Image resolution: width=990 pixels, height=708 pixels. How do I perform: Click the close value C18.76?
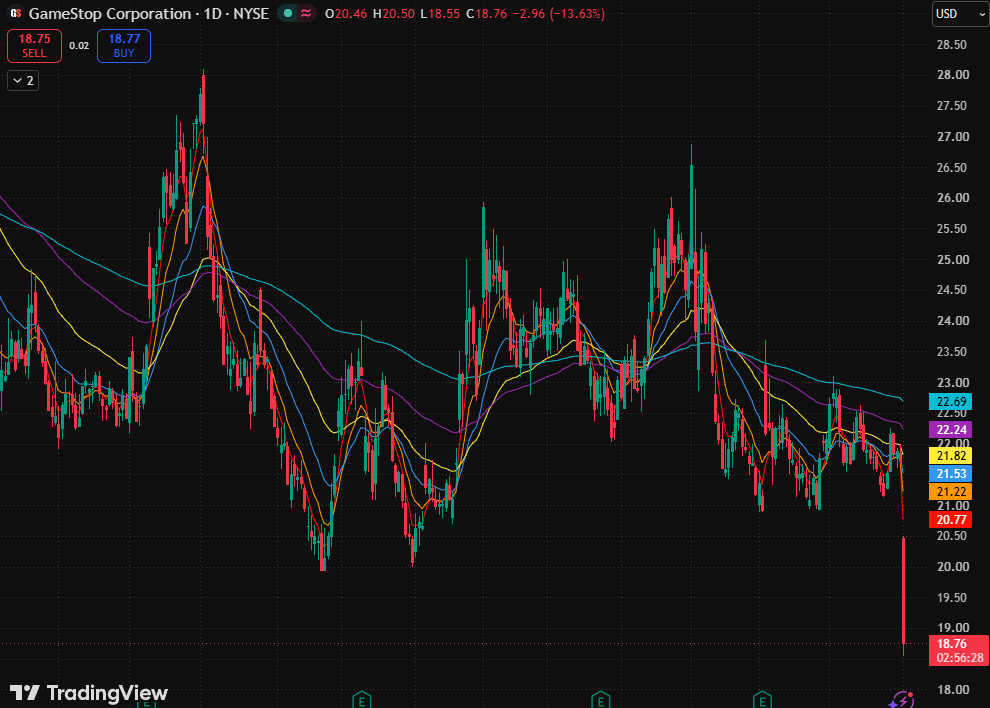tap(486, 13)
